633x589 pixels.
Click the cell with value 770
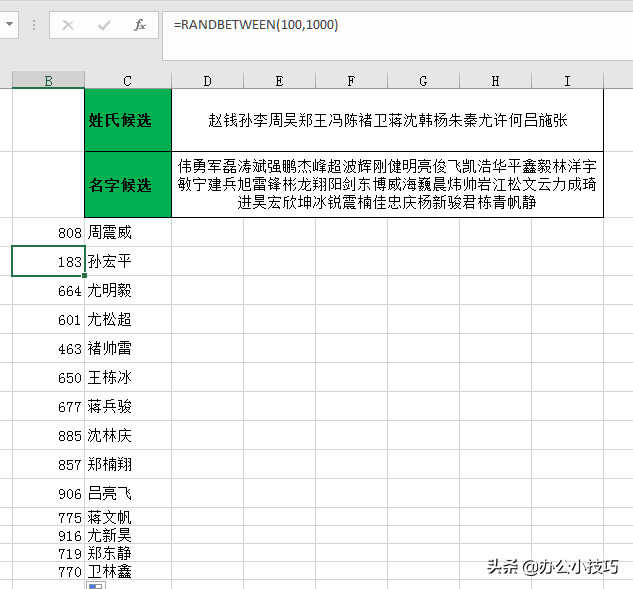point(48,571)
